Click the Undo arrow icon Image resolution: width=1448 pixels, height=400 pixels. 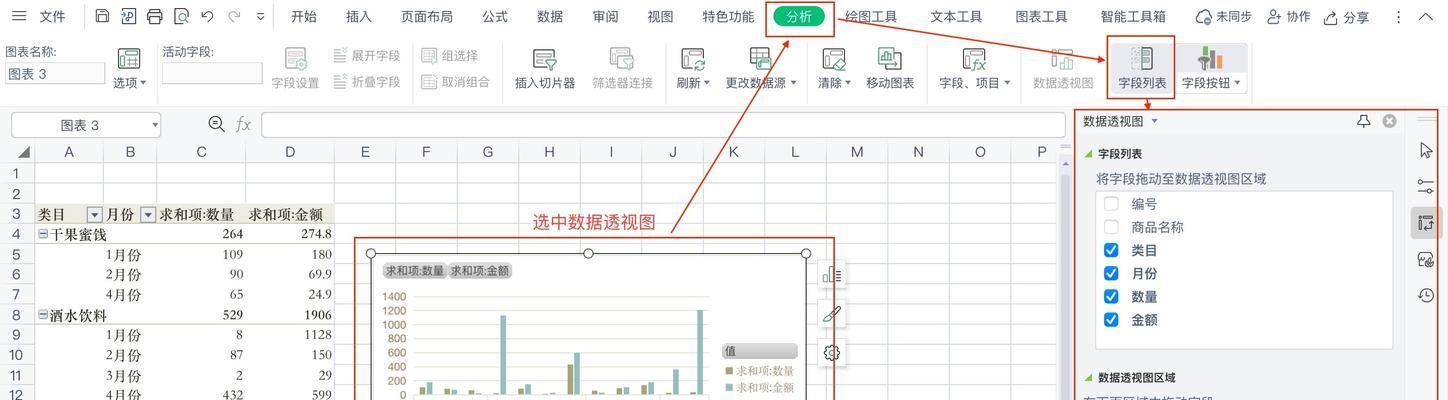(x=207, y=17)
